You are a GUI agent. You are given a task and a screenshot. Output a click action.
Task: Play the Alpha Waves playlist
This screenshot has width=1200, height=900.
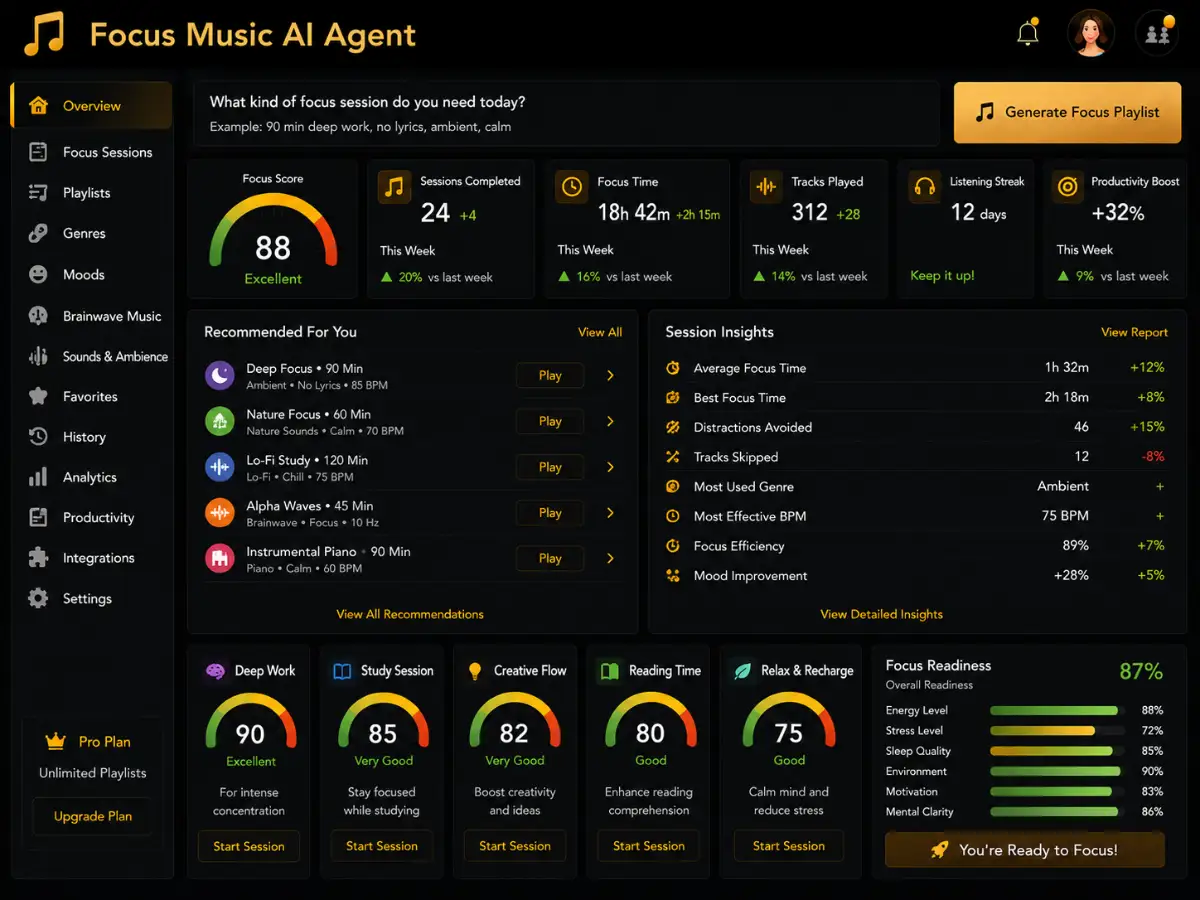click(550, 513)
